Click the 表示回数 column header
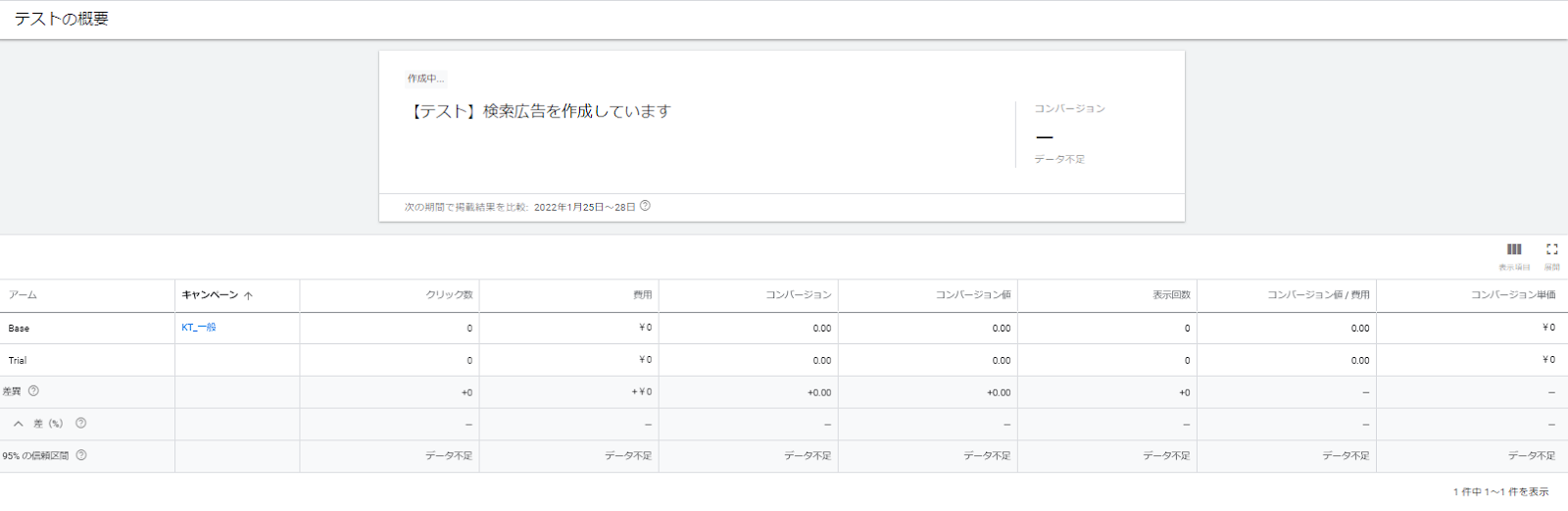Viewport: 1568px width, 511px height. click(x=1171, y=295)
